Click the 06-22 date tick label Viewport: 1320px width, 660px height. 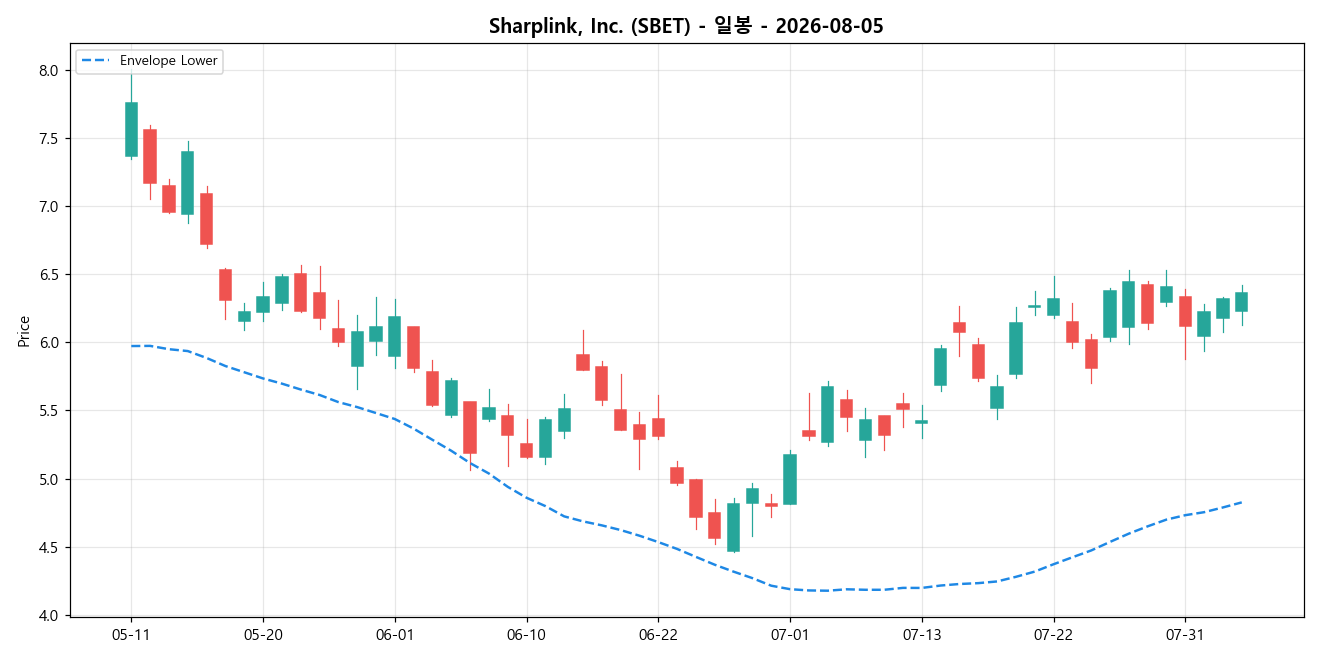tap(658, 635)
